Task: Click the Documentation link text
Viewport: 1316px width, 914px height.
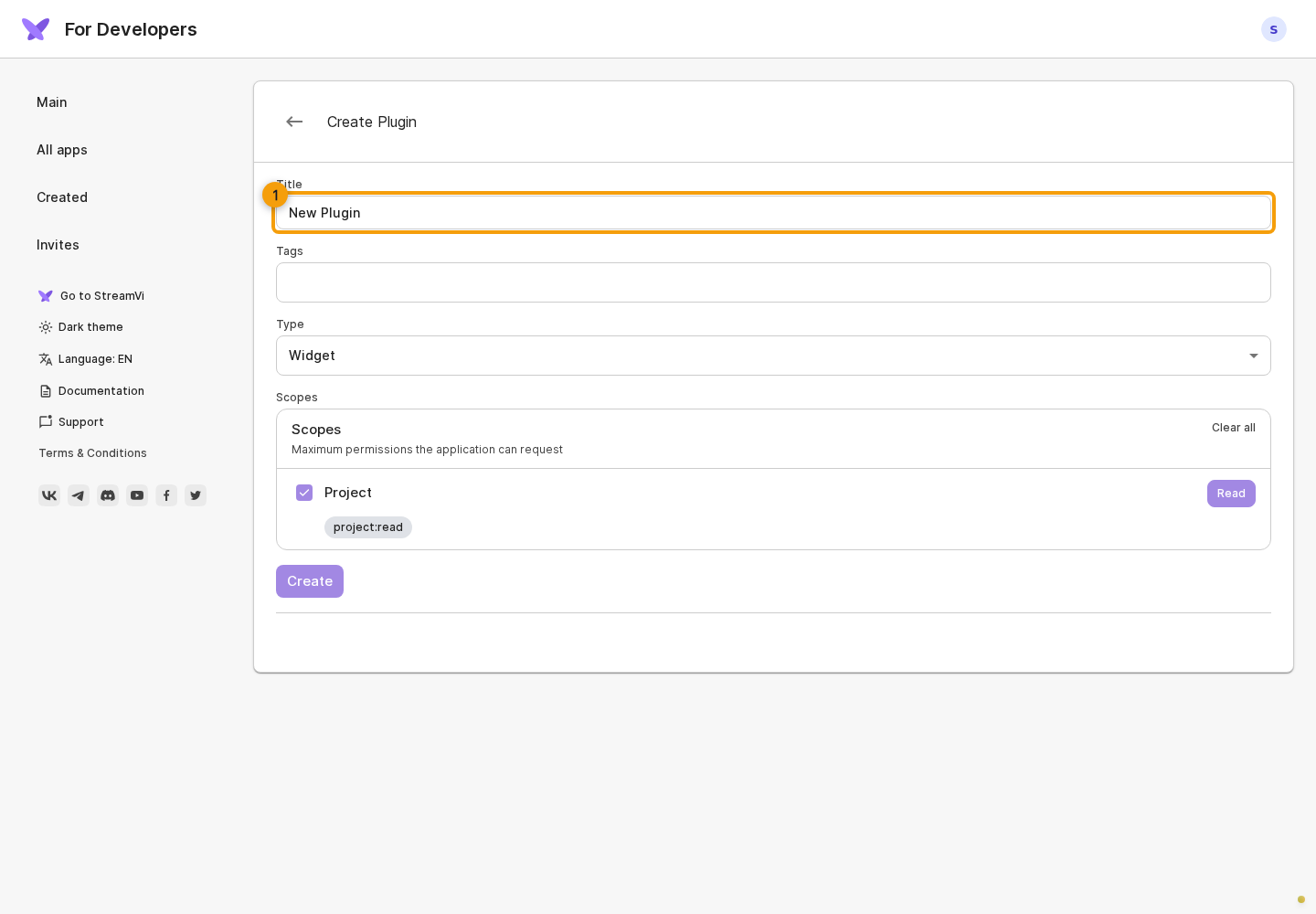Action: point(101,391)
